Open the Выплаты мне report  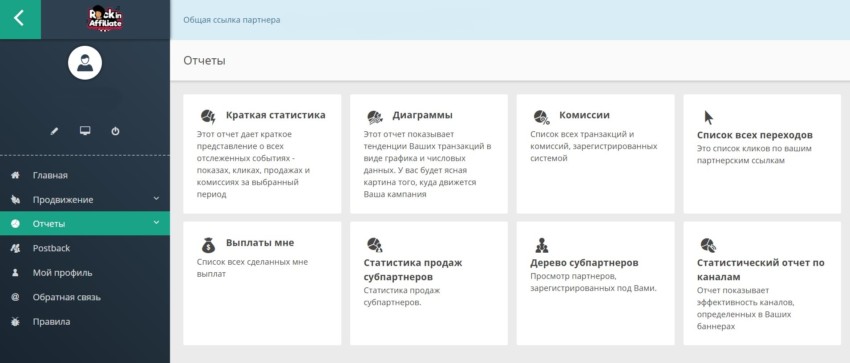260,243
